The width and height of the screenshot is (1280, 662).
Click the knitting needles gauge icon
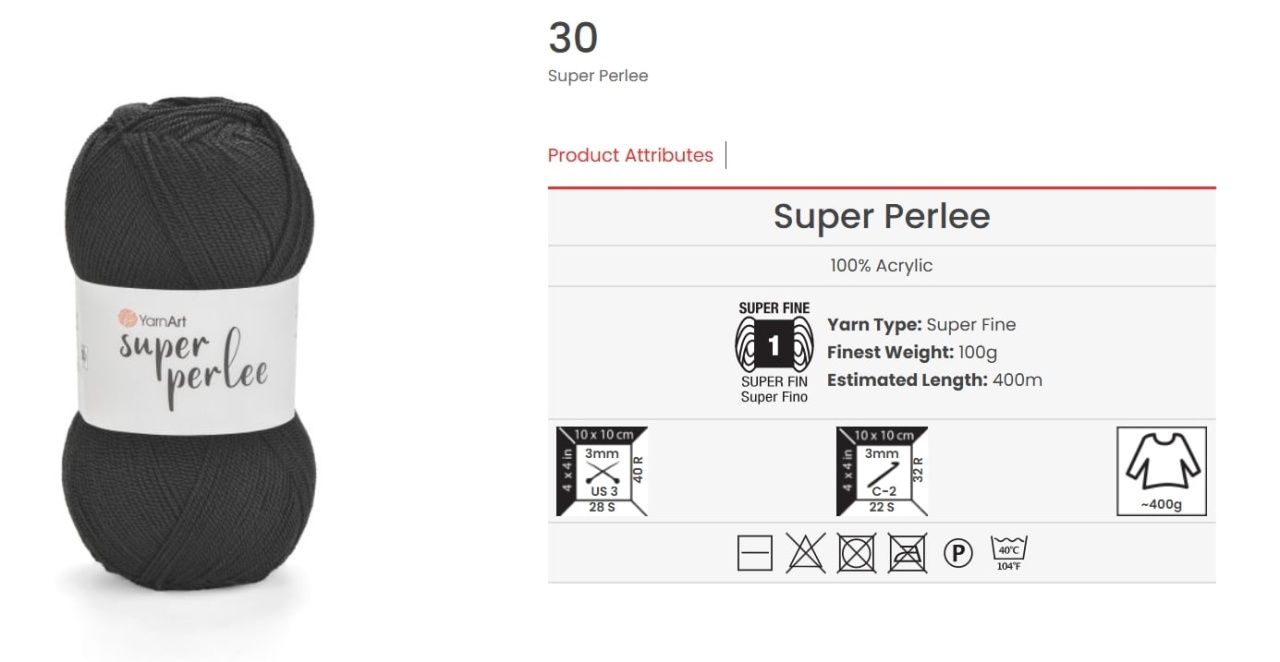[x=602, y=471]
